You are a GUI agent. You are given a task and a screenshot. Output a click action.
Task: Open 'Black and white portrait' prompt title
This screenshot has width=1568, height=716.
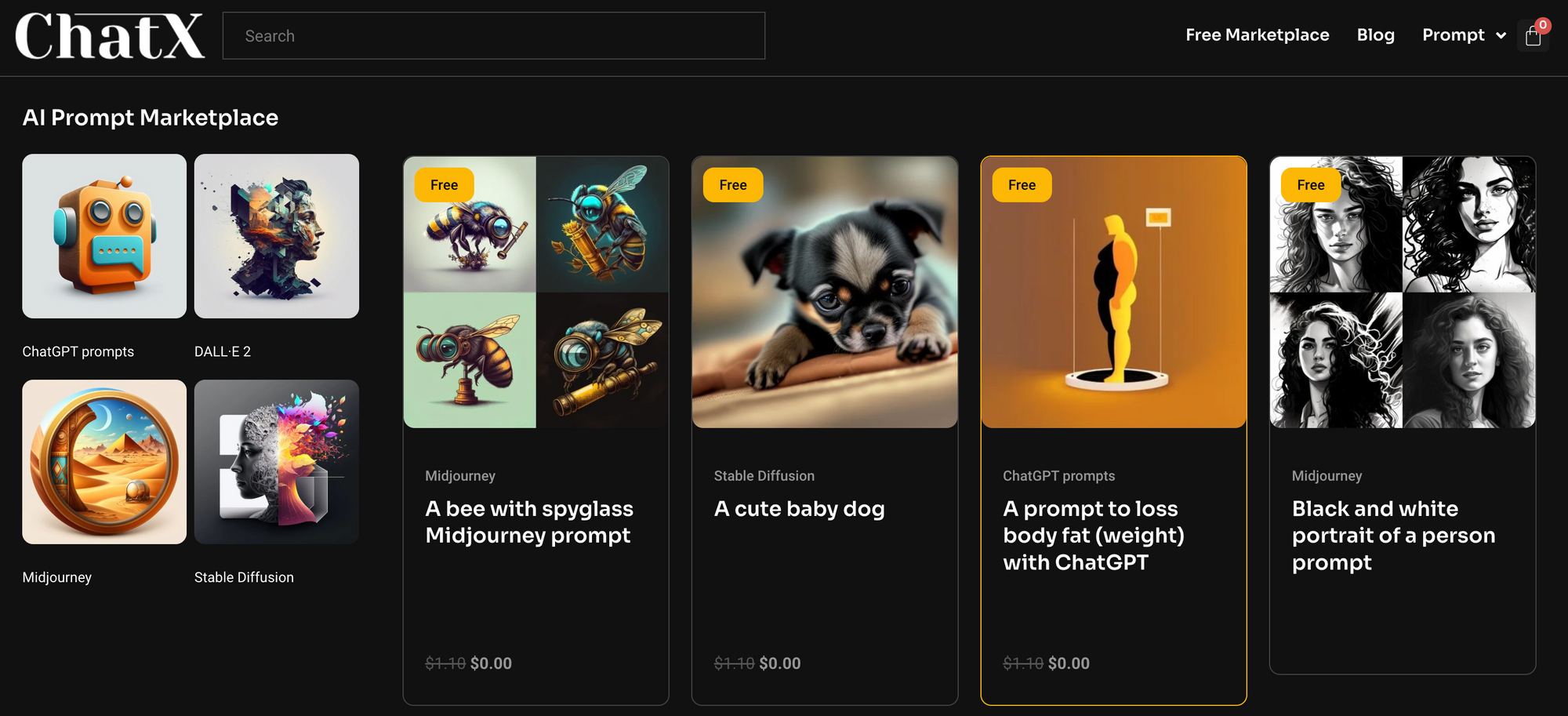pos(1393,536)
